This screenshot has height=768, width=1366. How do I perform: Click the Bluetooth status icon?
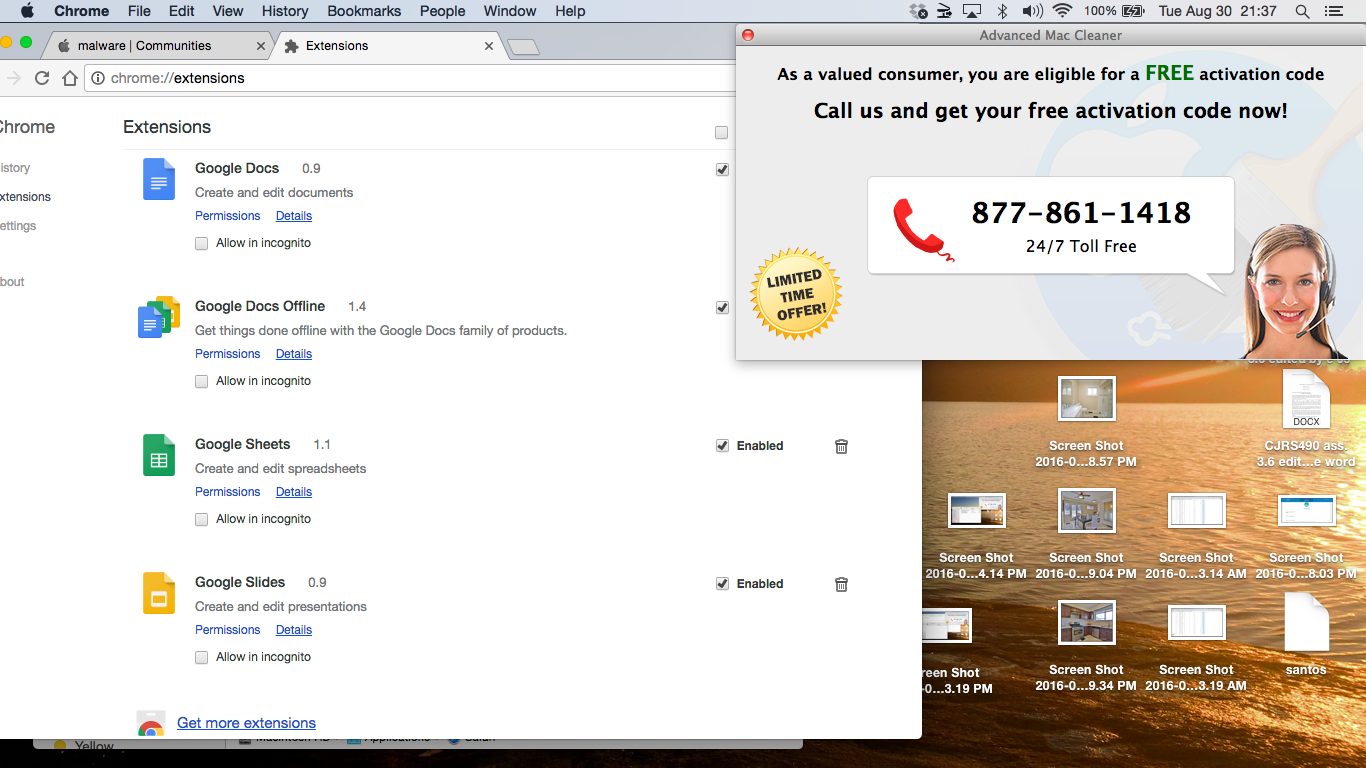1002,11
